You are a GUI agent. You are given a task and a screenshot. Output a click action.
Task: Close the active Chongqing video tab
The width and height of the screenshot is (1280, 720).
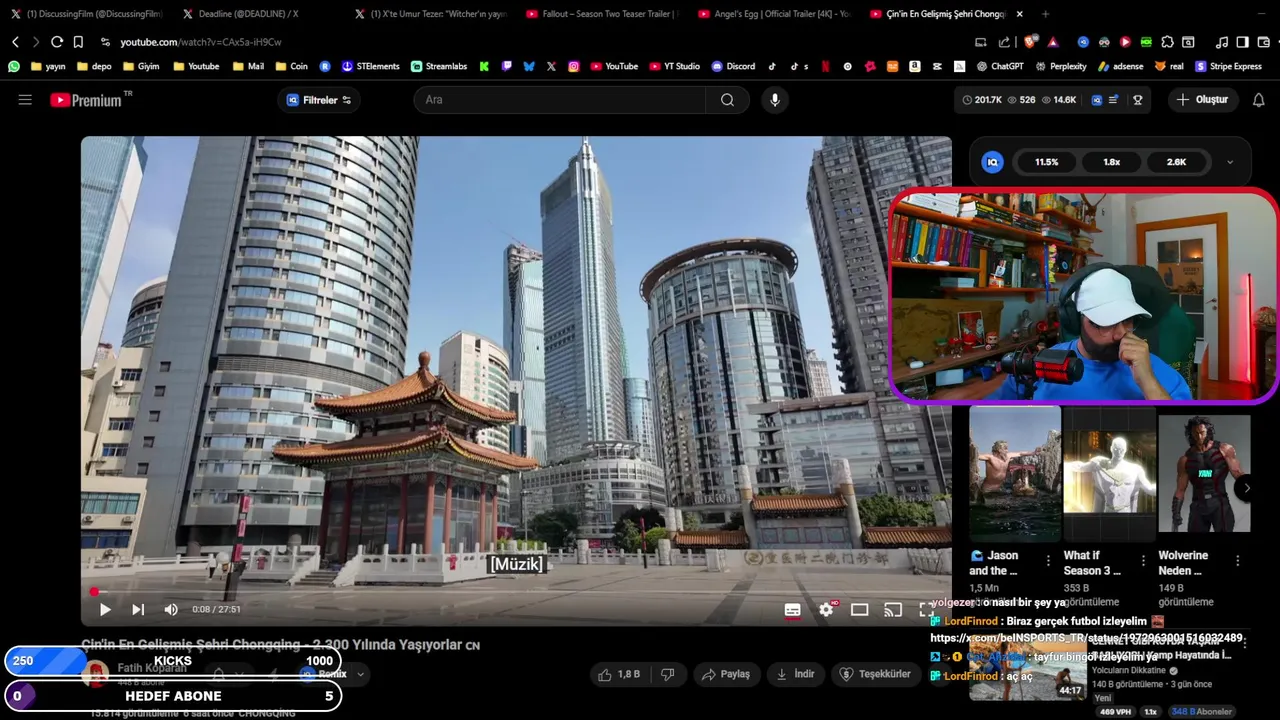point(1020,14)
